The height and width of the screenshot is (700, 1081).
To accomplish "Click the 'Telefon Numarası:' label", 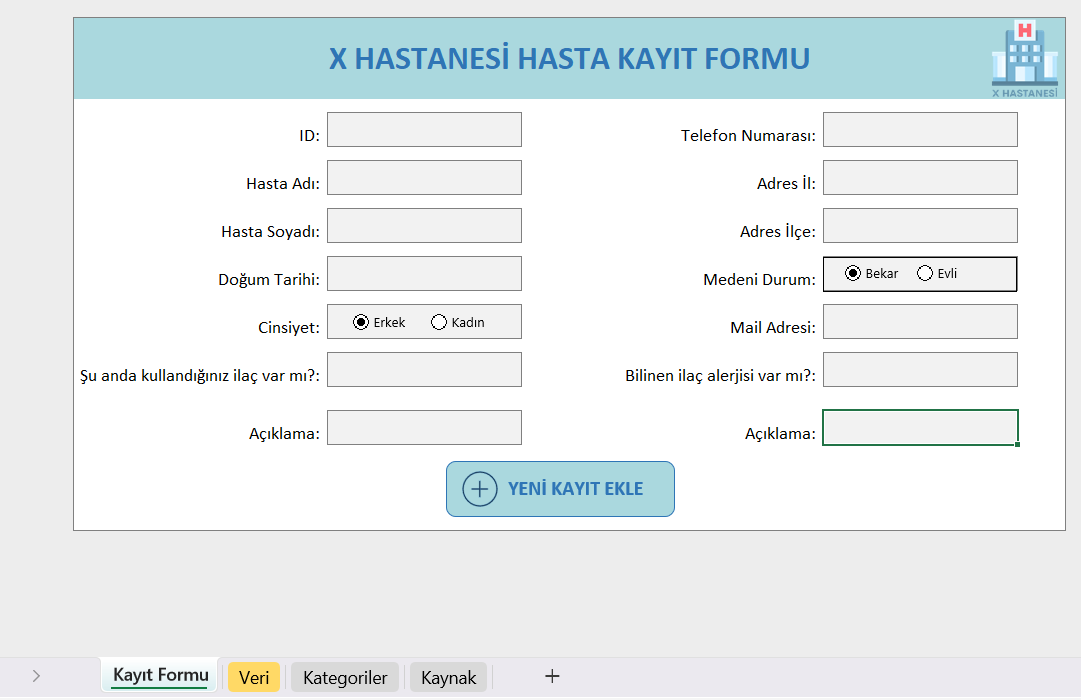I will (748, 135).
